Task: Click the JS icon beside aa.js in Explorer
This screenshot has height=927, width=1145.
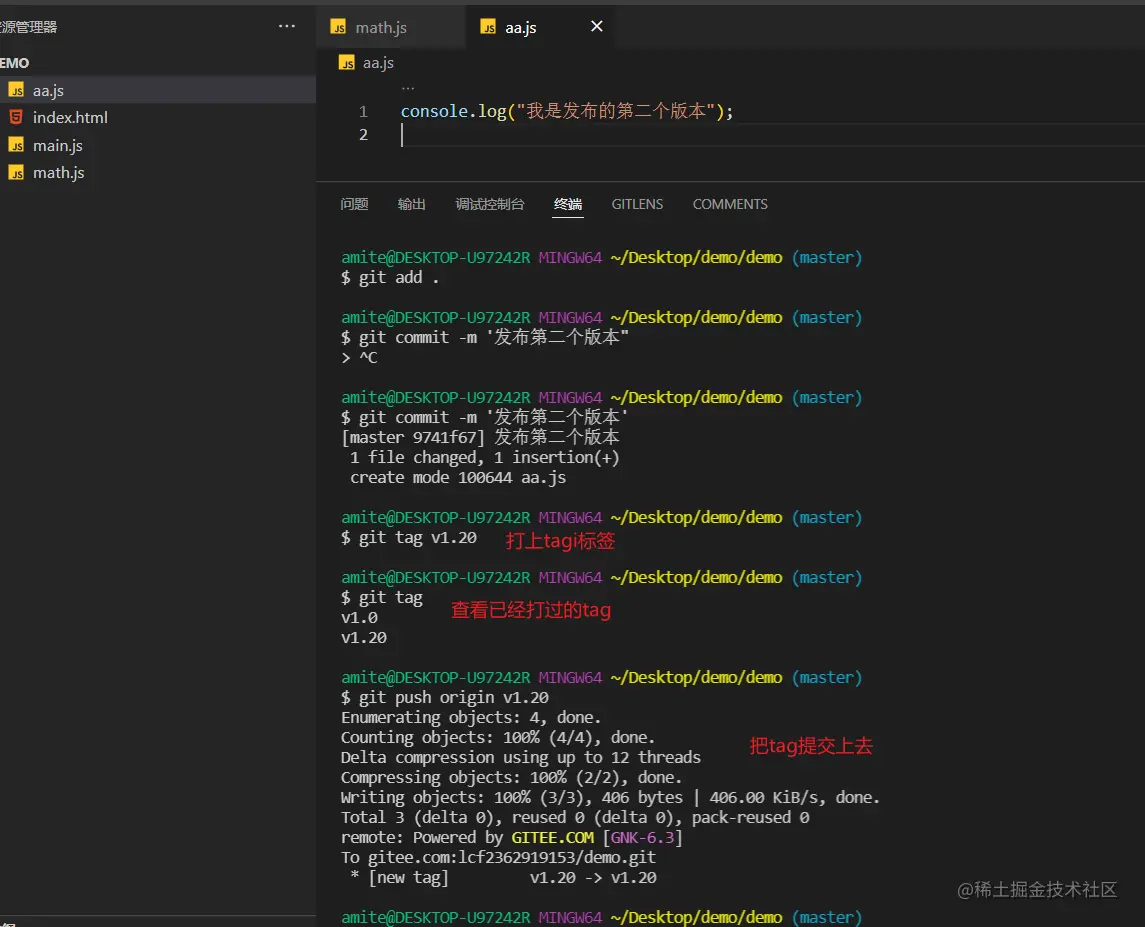Action: (16, 89)
